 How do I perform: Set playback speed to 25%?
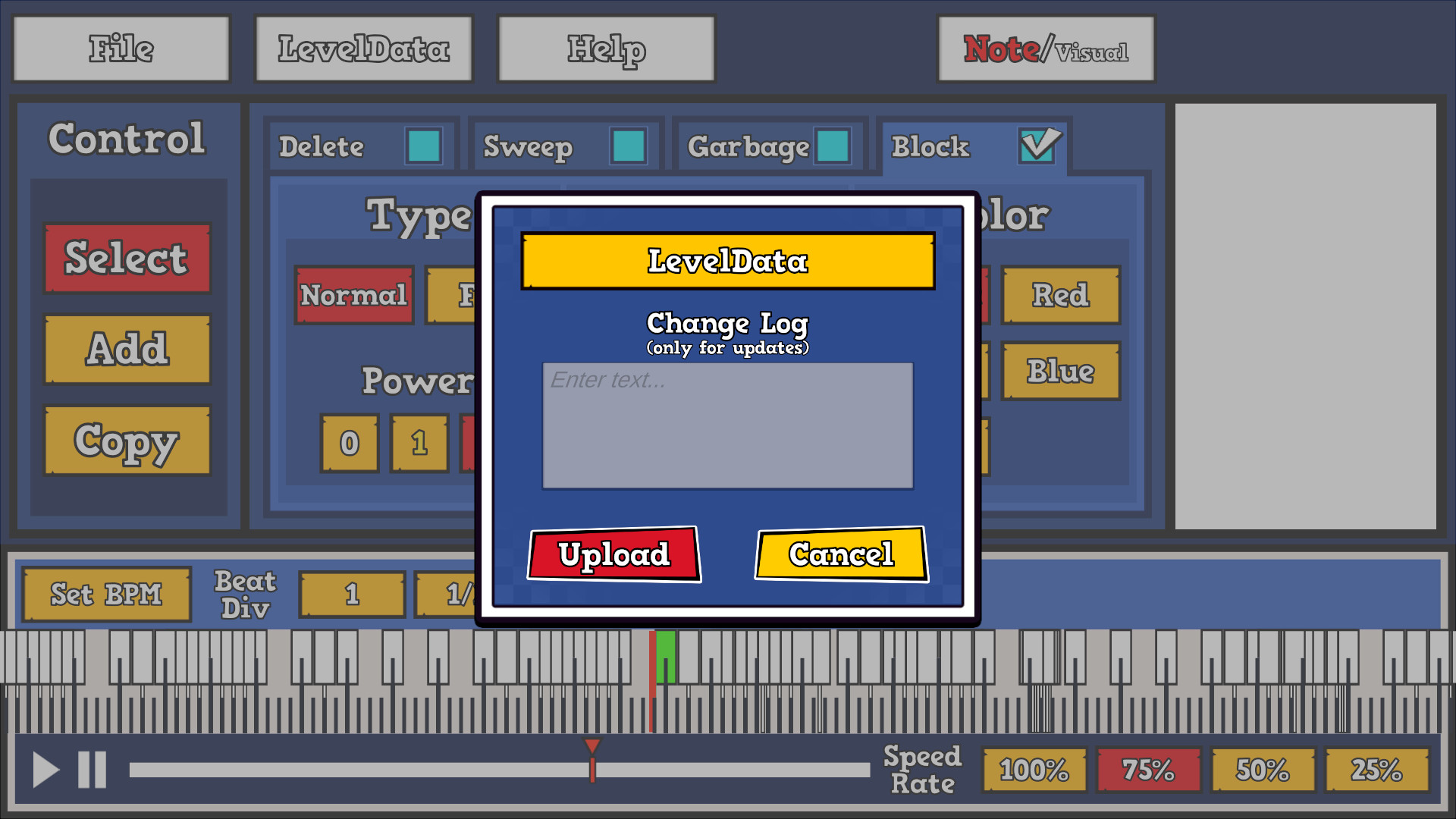click(1376, 770)
